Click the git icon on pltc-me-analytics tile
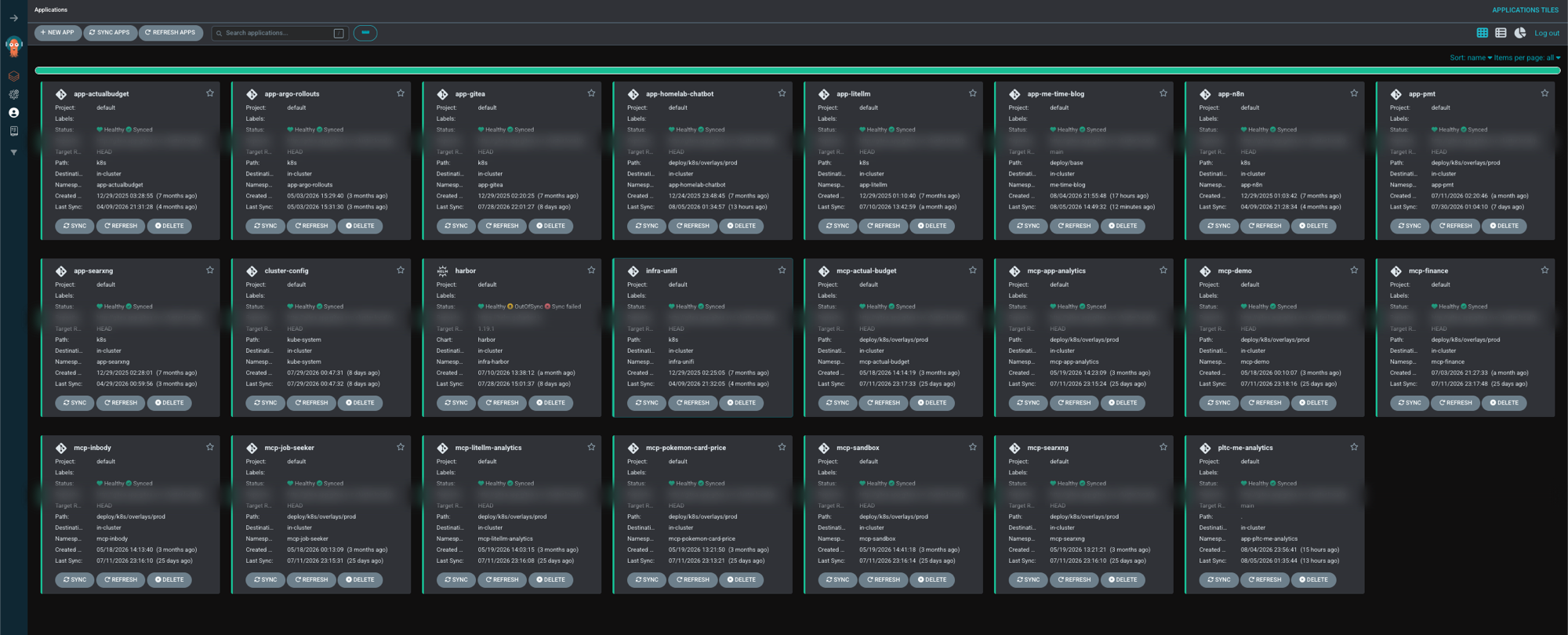 (x=1205, y=448)
